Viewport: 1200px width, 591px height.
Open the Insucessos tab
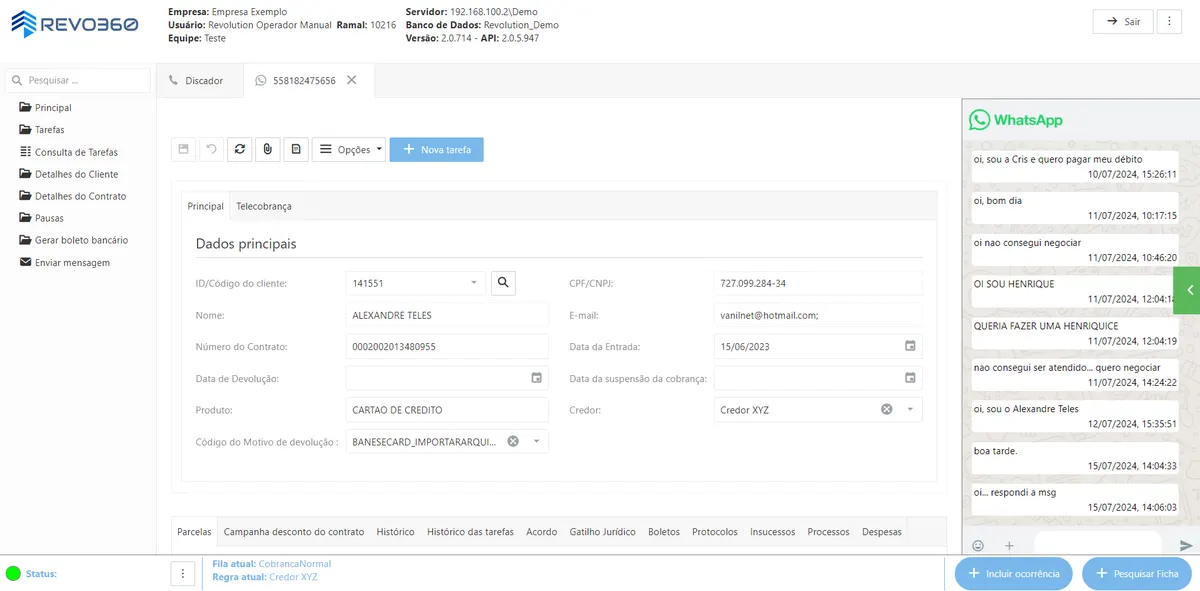click(773, 532)
